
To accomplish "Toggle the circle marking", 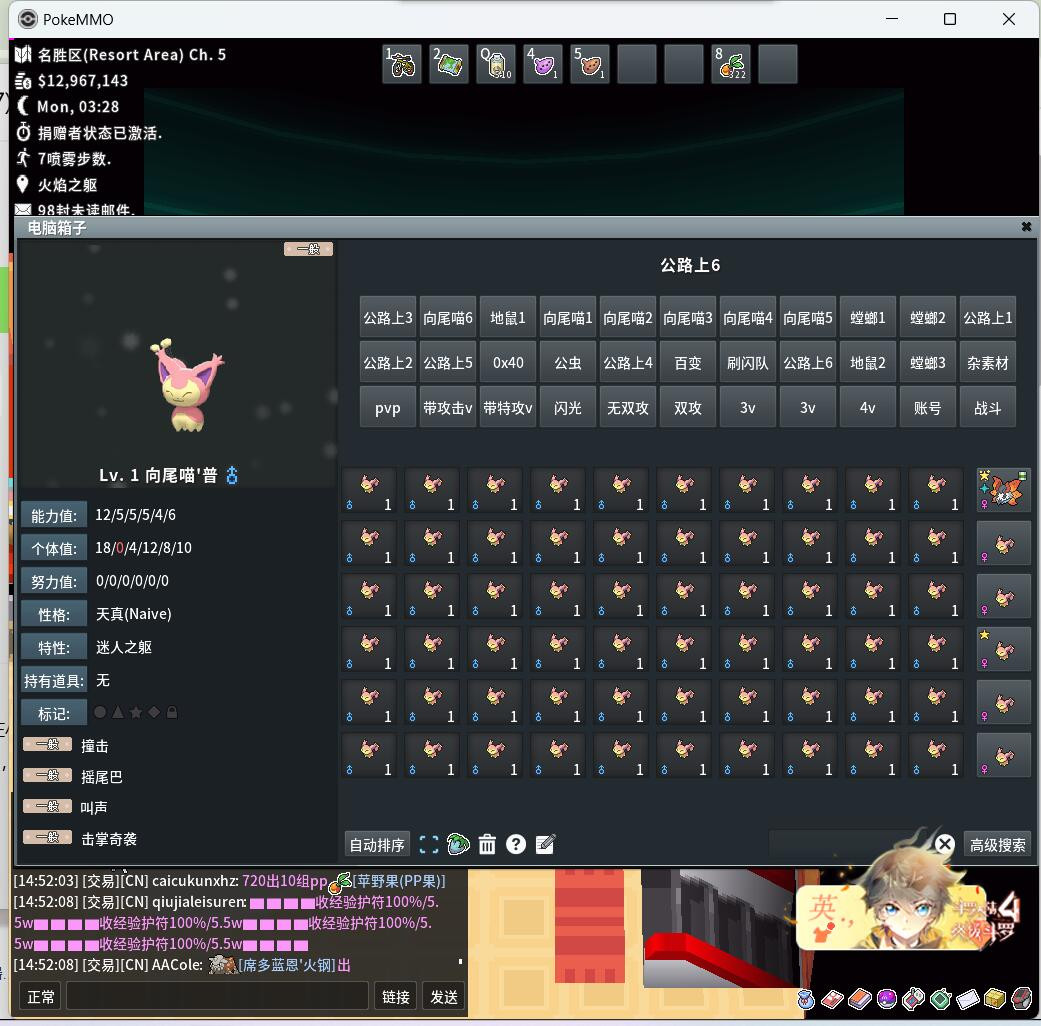I will click(x=100, y=713).
